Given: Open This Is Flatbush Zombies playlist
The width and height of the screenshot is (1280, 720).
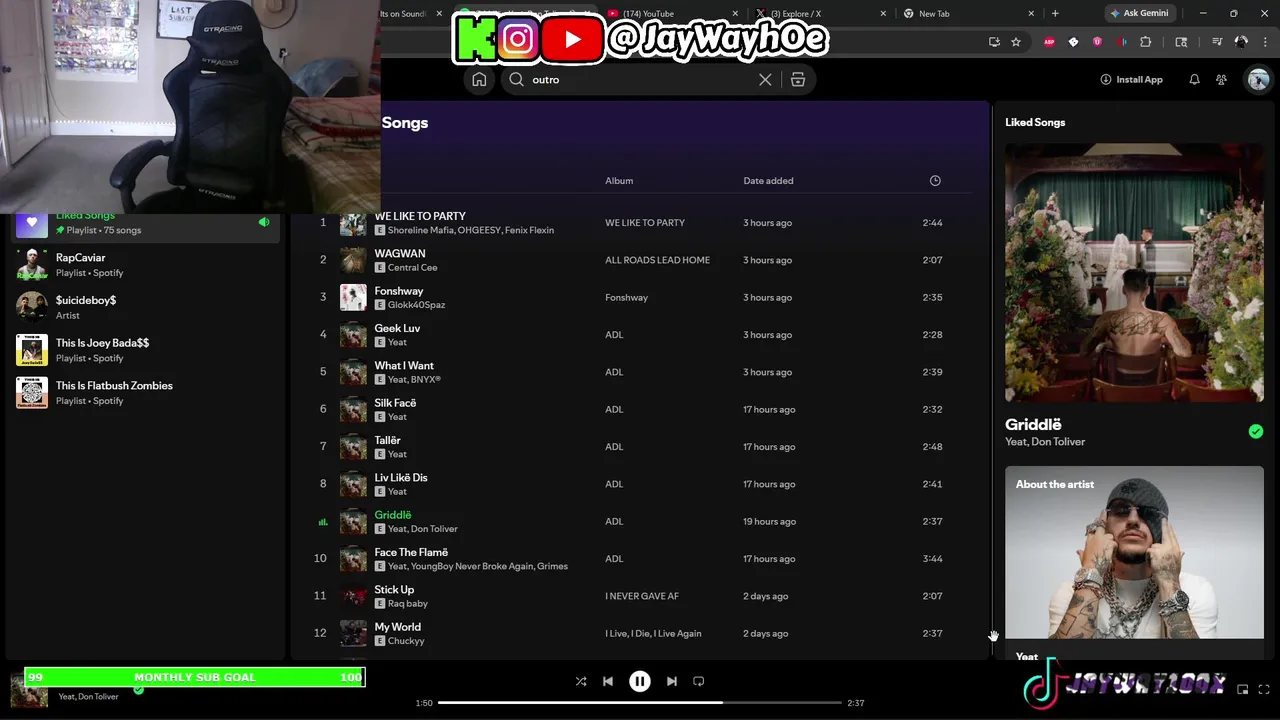Looking at the screenshot, I should (145, 393).
